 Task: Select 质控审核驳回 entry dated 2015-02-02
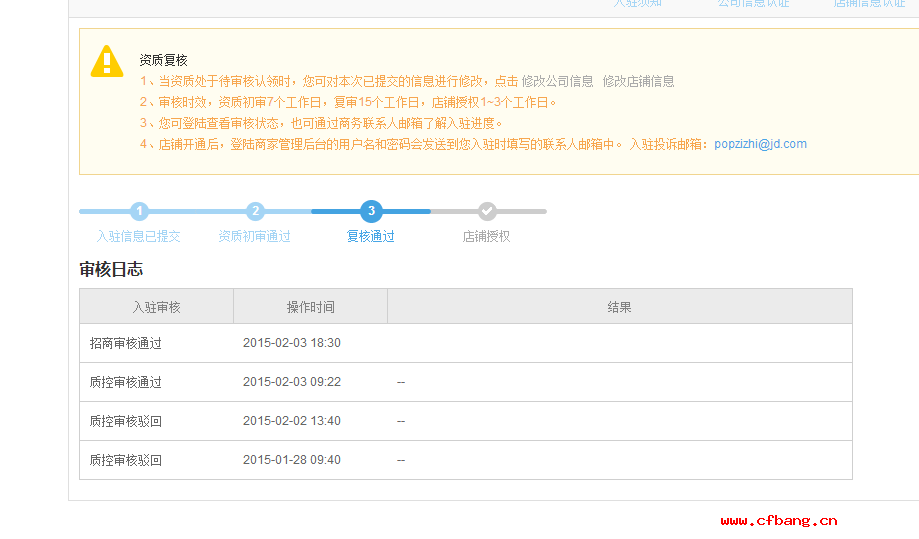pos(125,421)
